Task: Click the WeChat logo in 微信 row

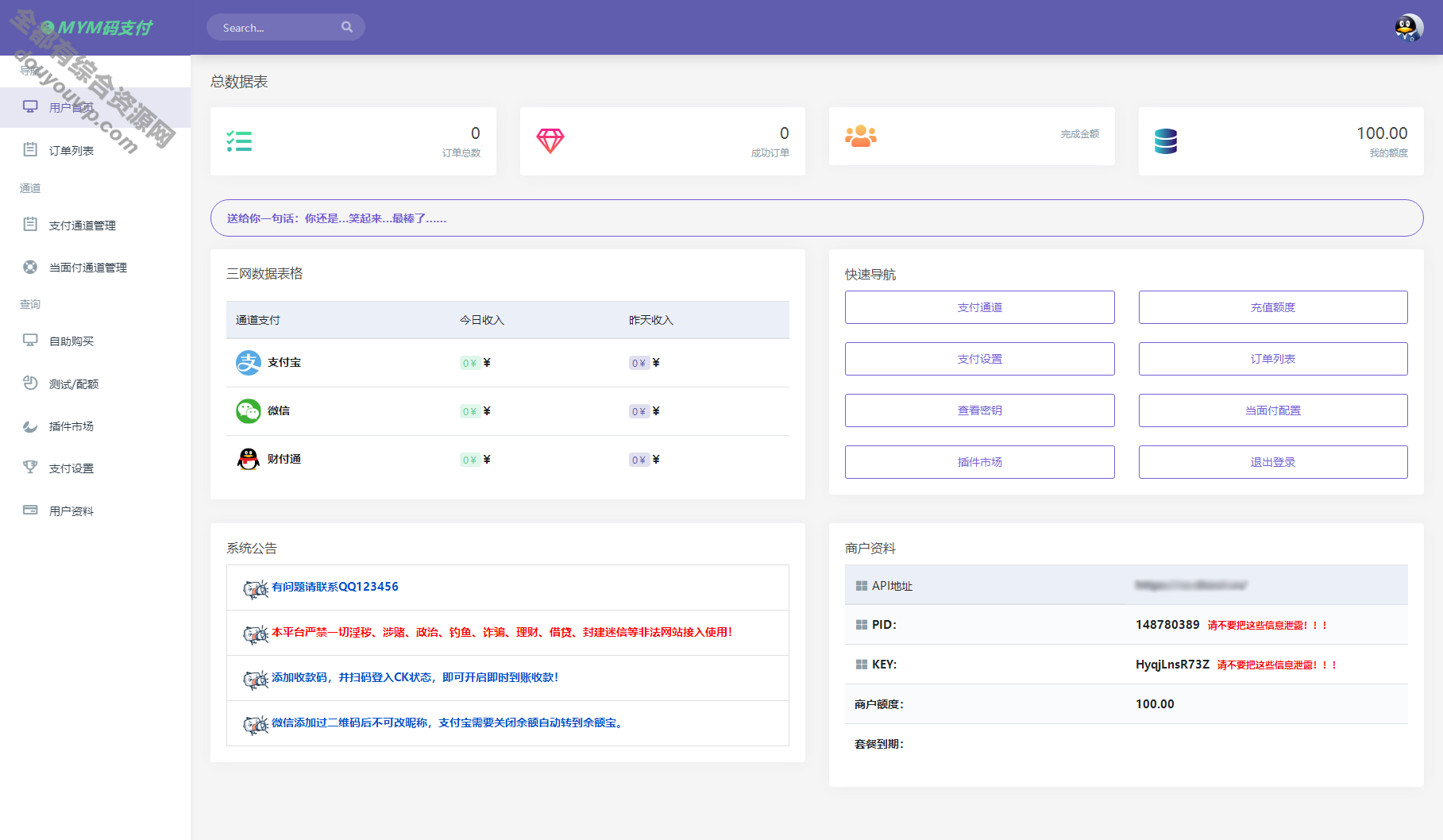Action: (x=249, y=411)
